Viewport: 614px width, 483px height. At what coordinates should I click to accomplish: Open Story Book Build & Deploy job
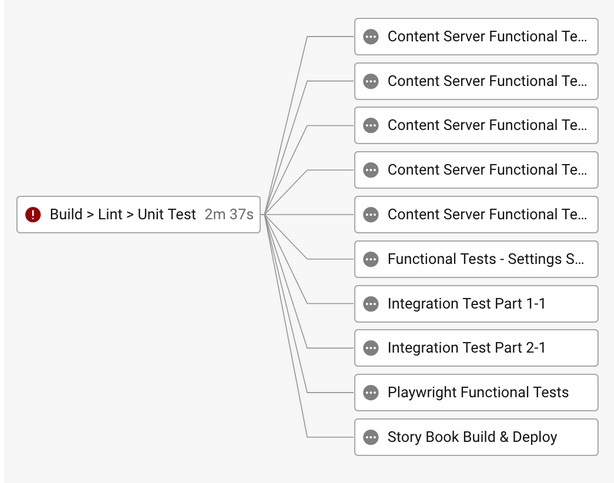[476, 437]
